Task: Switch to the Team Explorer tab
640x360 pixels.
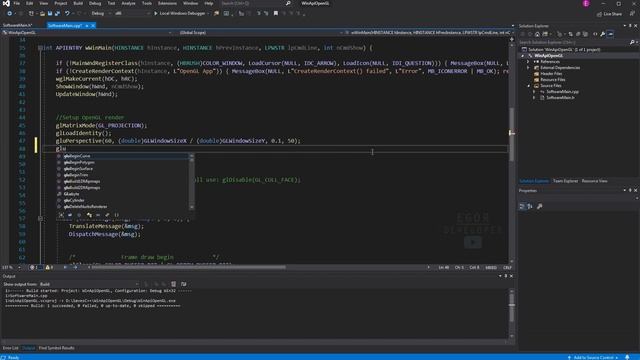Action: click(565, 181)
